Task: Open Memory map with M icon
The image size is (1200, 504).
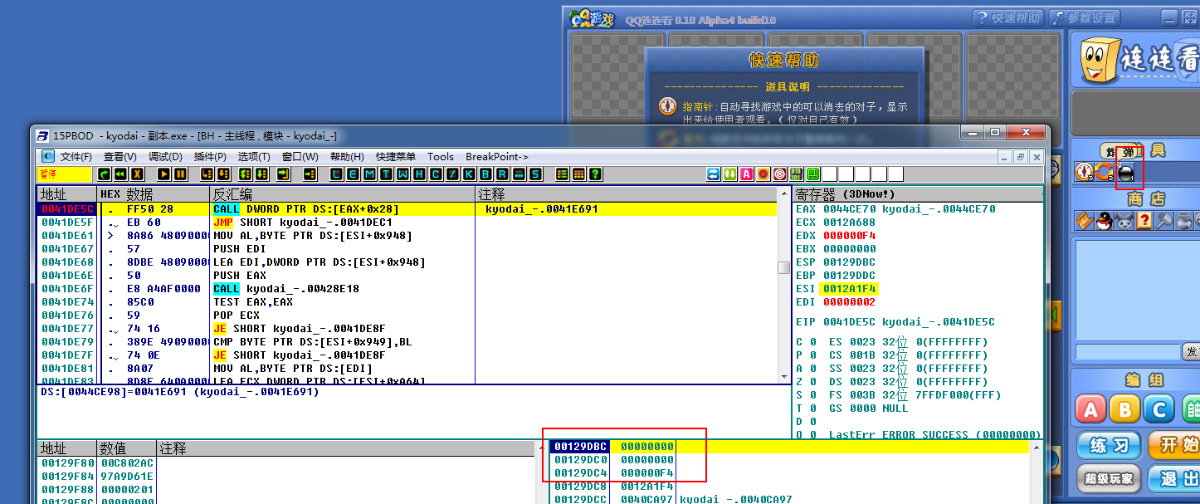Action: pos(370,174)
